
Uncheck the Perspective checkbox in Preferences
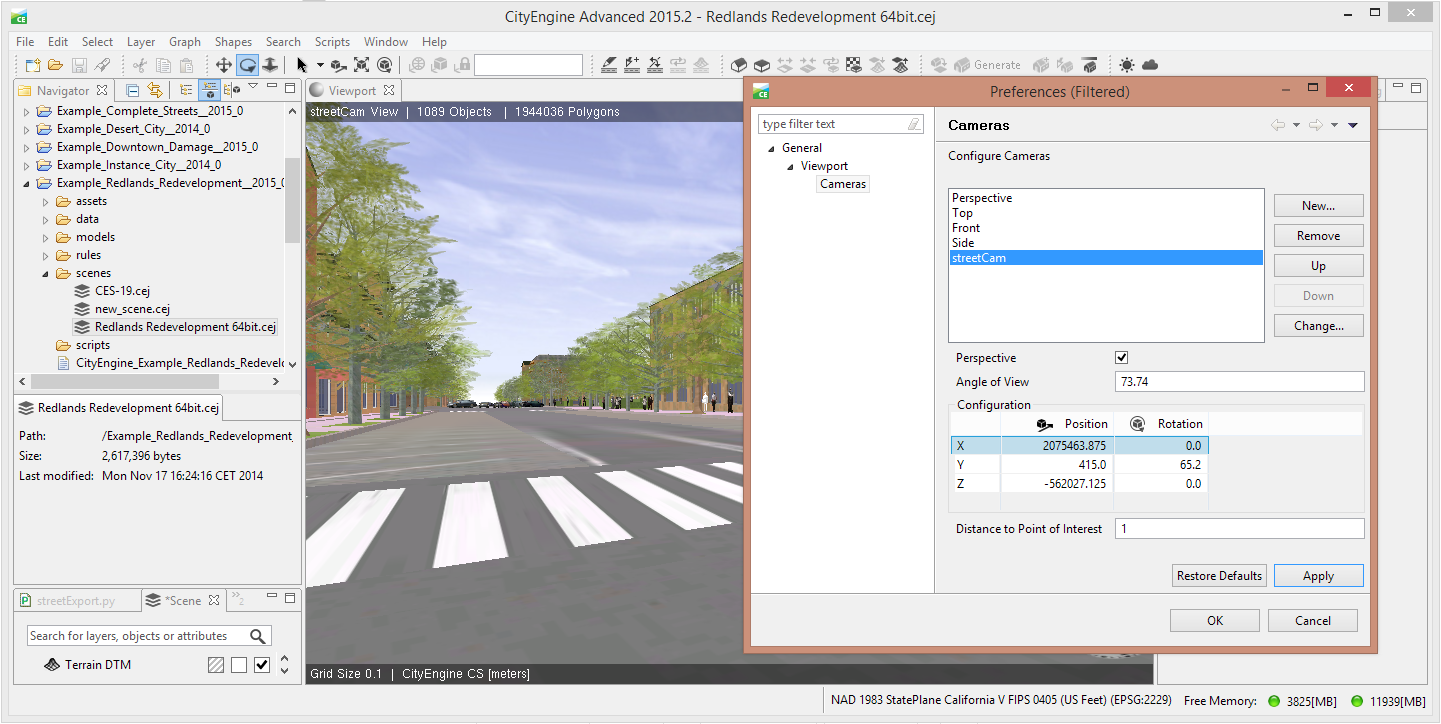[x=1121, y=358]
